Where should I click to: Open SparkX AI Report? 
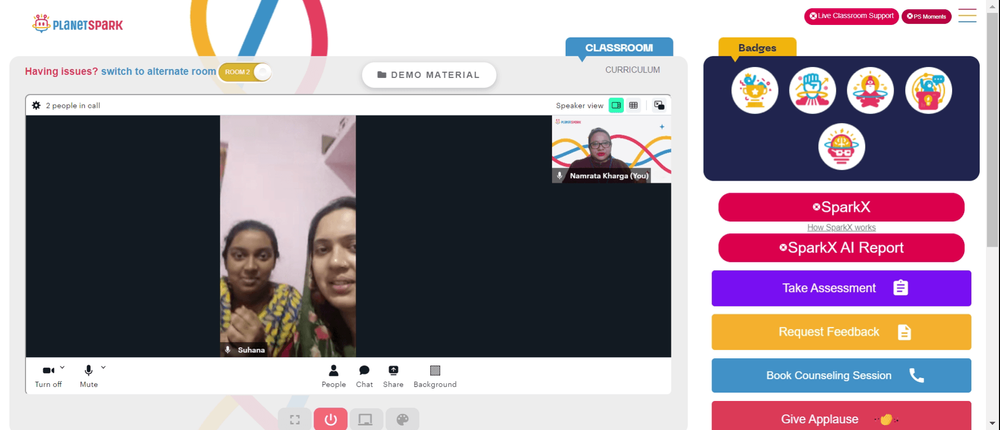tap(841, 248)
